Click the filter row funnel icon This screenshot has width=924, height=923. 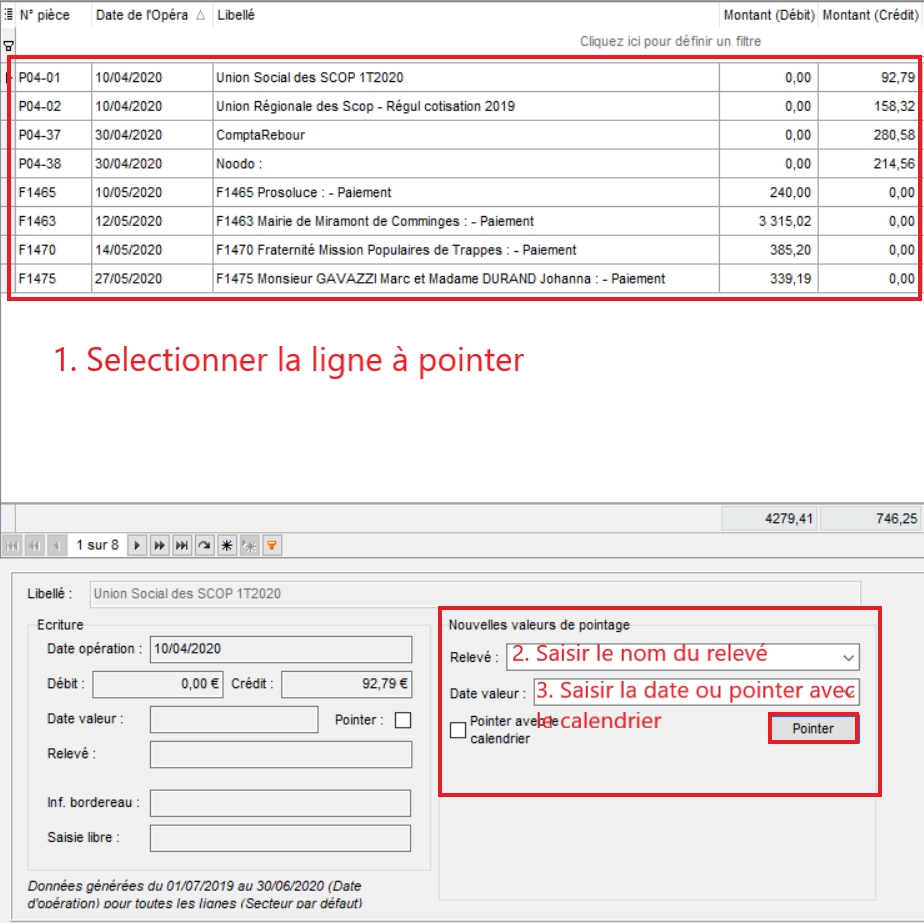click(8, 45)
